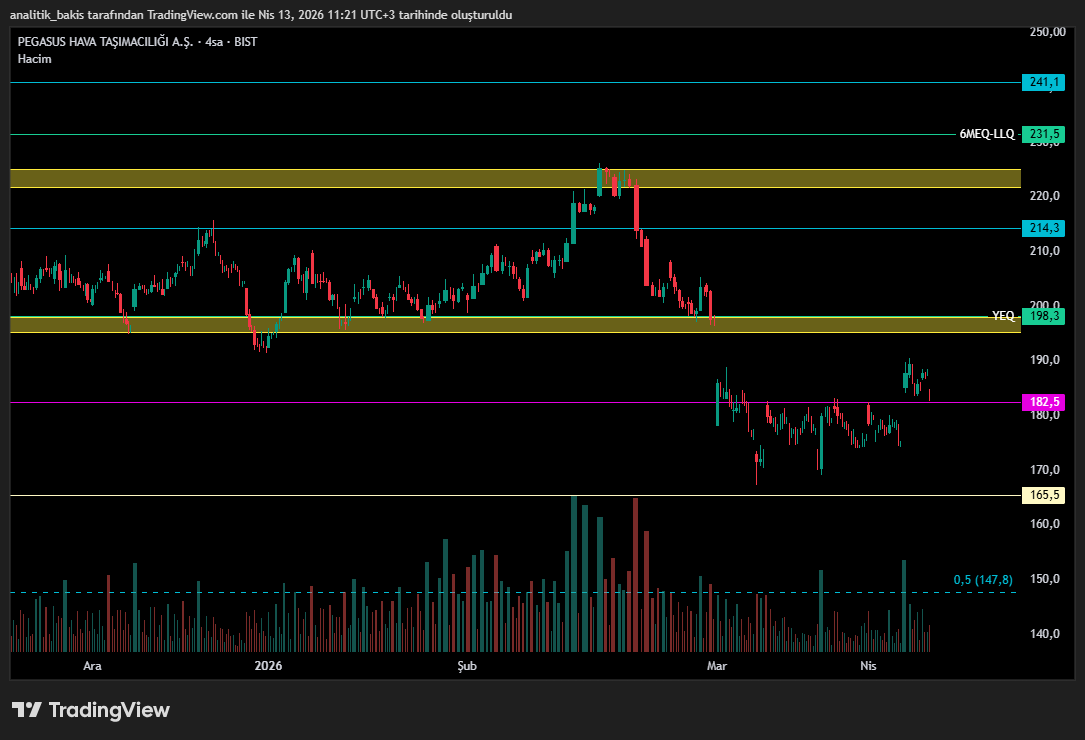
Task: Click the 241,1 price label
Action: click(x=1043, y=82)
